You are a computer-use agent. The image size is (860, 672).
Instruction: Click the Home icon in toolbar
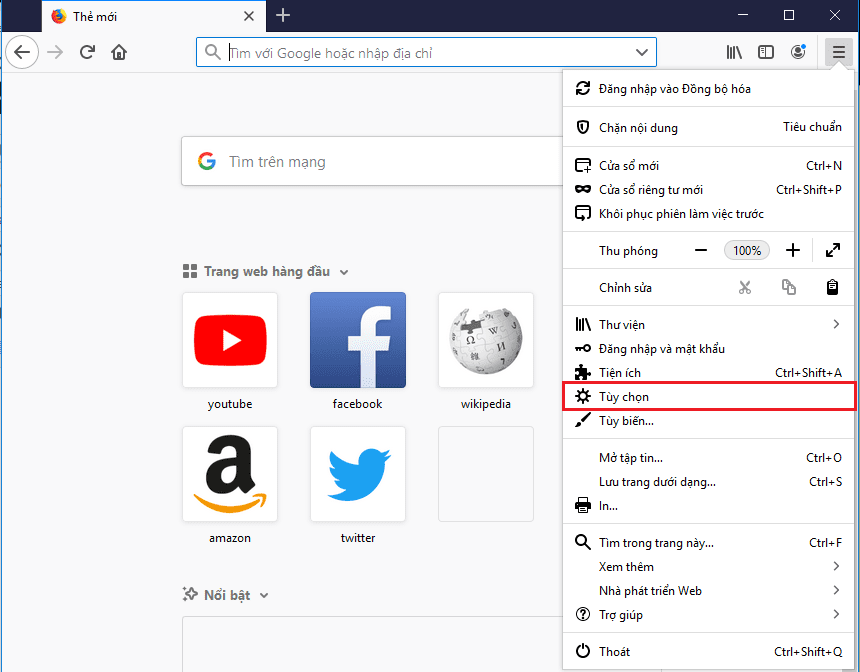[x=119, y=52]
